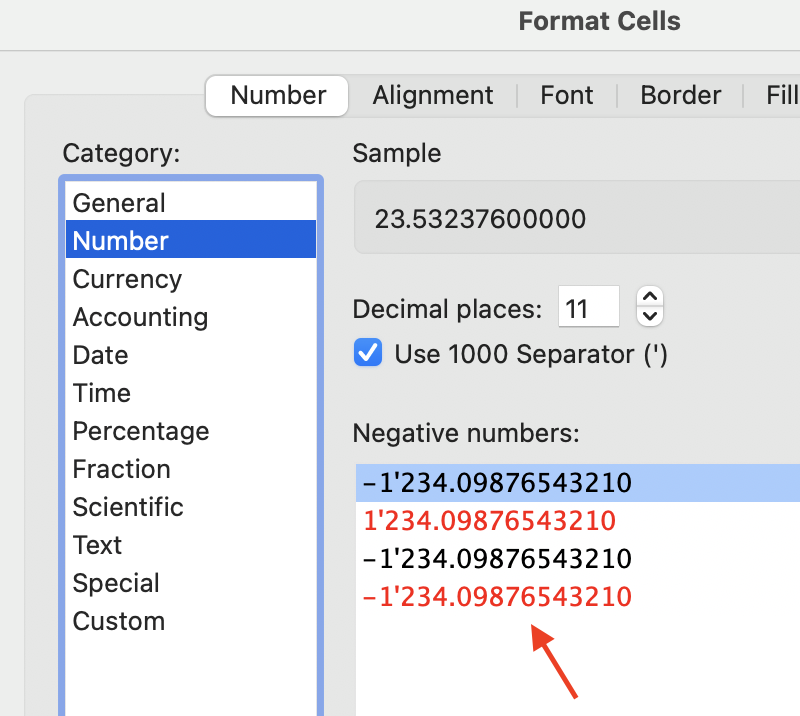
Task: Decrease decimal places with the down arrow
Action: (650, 316)
